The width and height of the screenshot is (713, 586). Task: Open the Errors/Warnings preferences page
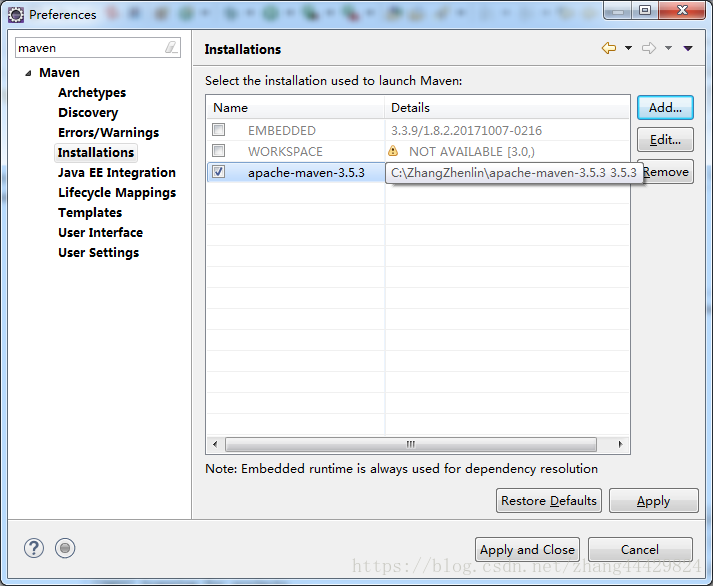coord(109,133)
